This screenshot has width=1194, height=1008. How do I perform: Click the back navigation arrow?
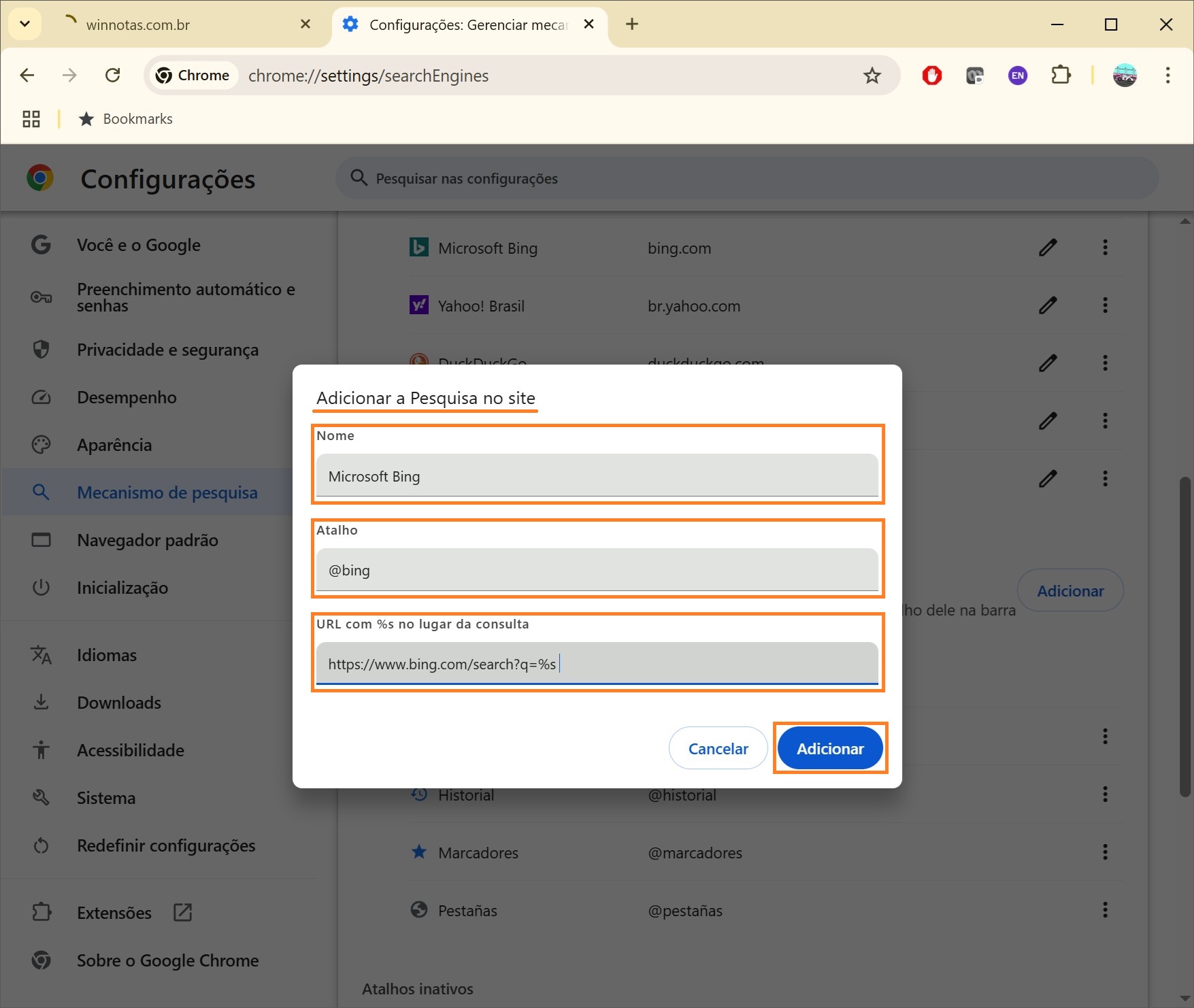click(x=27, y=75)
